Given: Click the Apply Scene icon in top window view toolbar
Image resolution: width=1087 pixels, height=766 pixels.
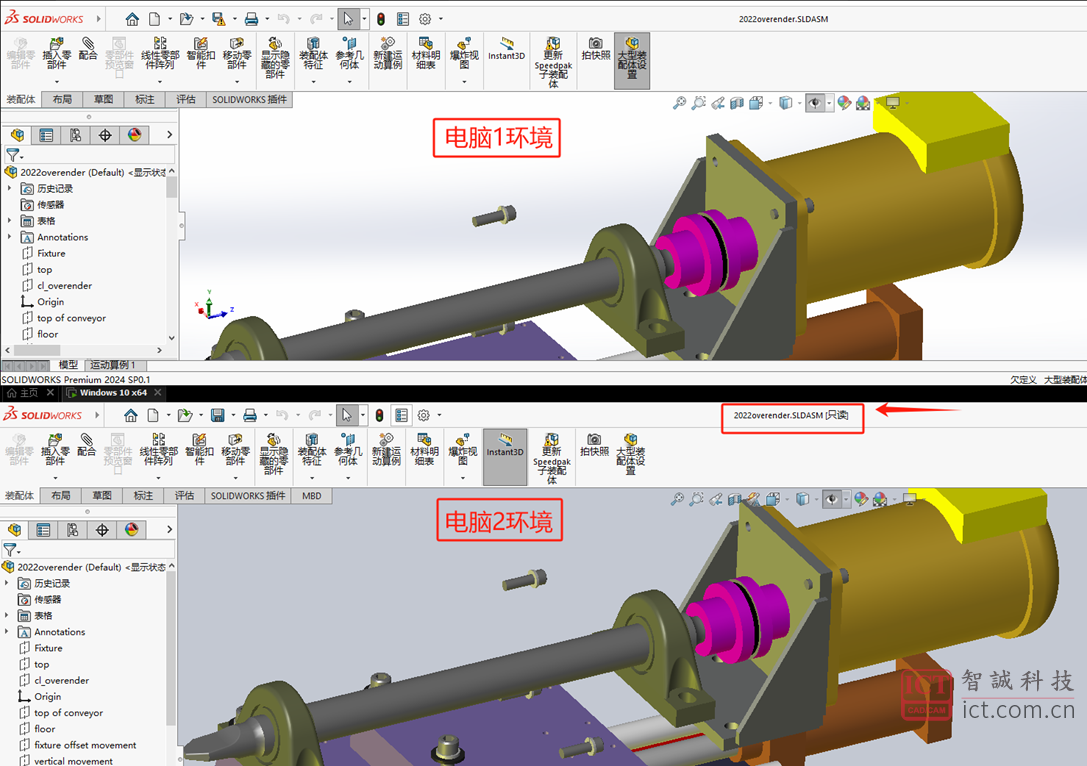Looking at the screenshot, I should [x=863, y=103].
